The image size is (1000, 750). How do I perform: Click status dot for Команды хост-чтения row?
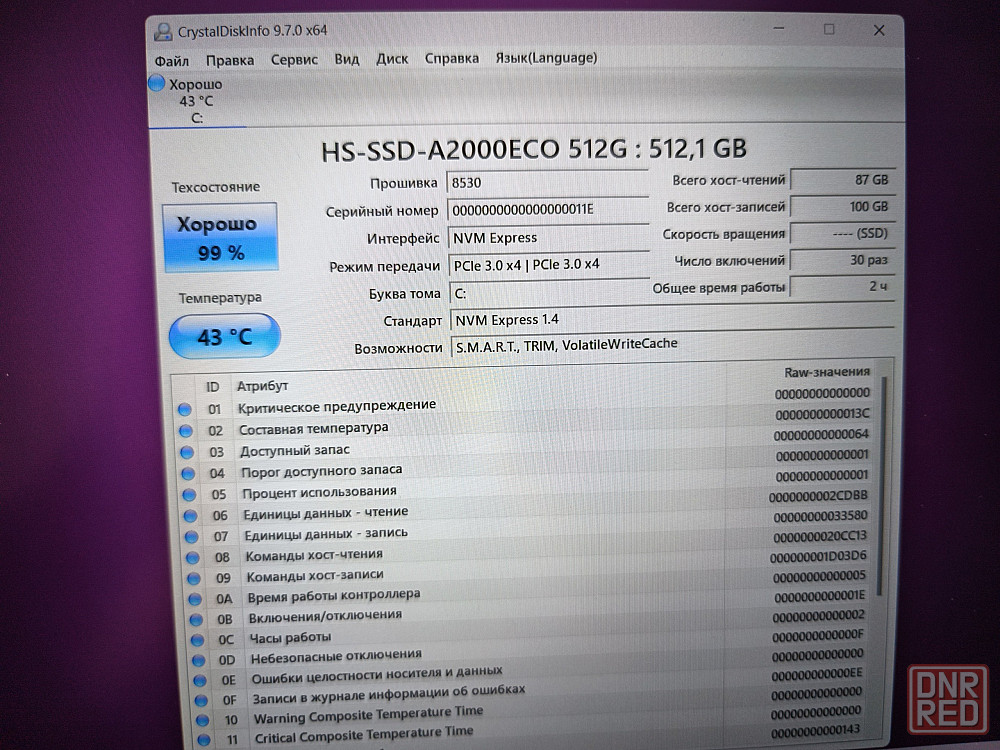click(193, 557)
